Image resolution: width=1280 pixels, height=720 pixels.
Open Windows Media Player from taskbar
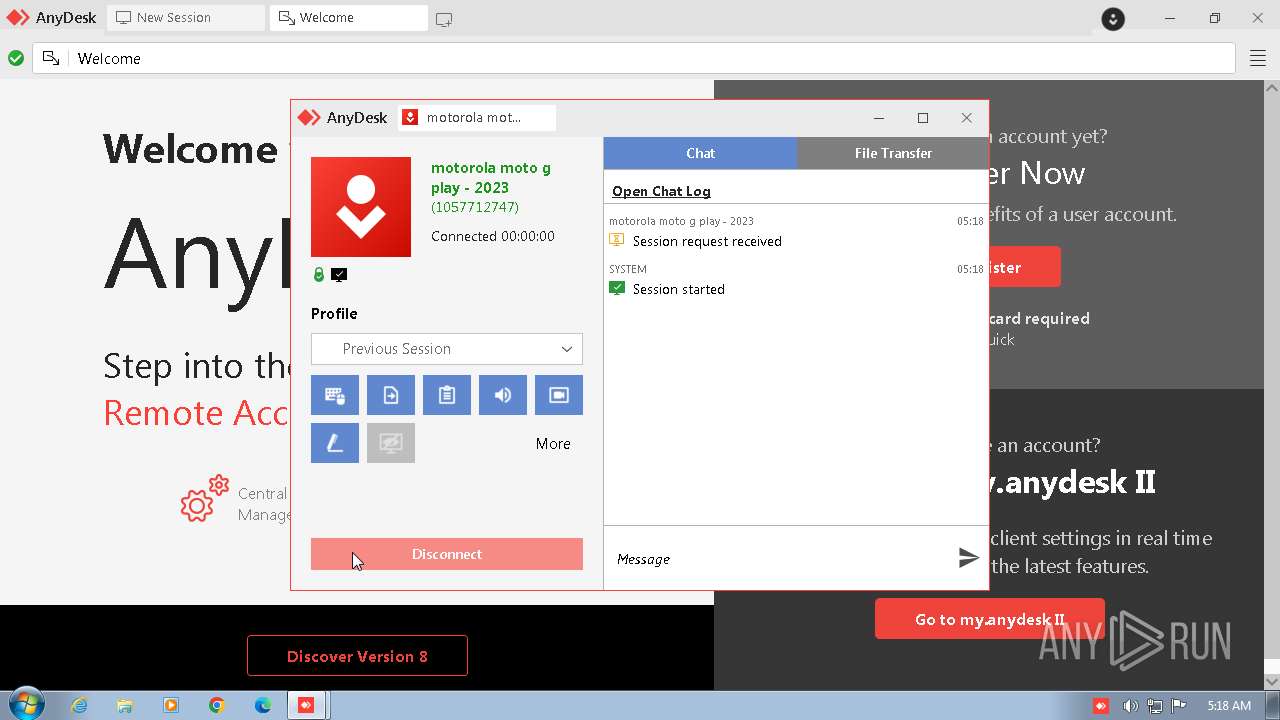pos(171,705)
